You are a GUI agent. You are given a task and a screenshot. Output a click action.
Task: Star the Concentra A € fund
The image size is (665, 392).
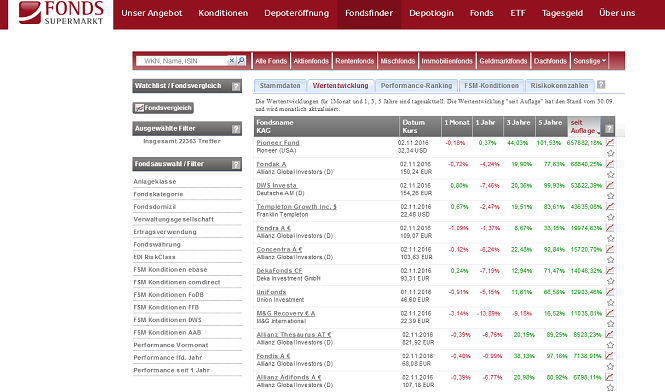610,260
